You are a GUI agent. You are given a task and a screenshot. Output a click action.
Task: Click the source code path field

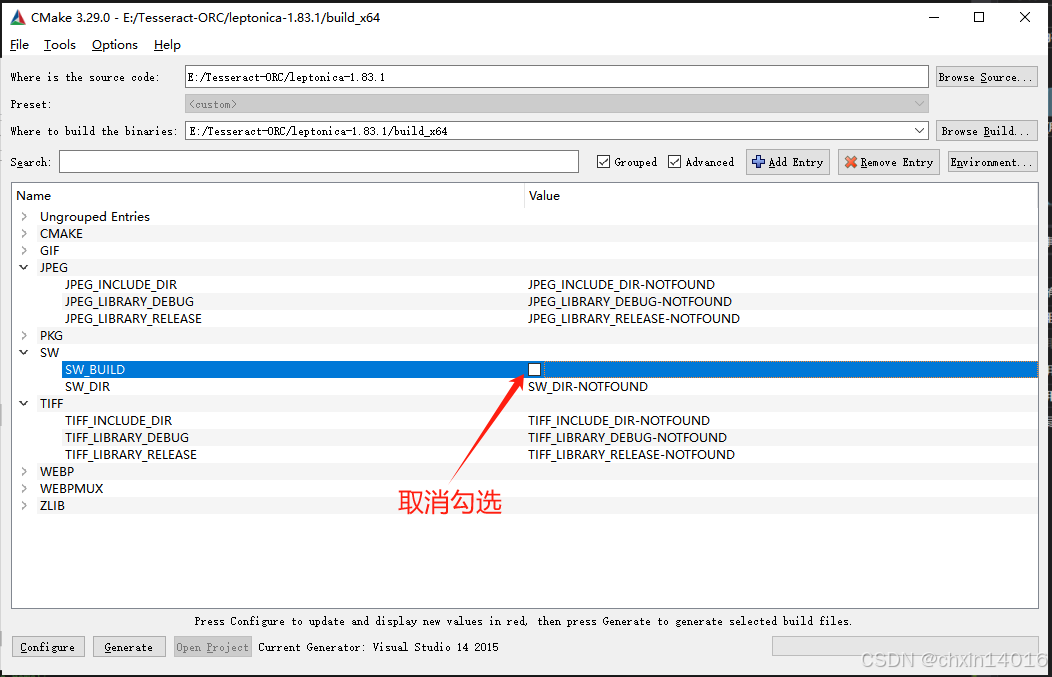[556, 77]
